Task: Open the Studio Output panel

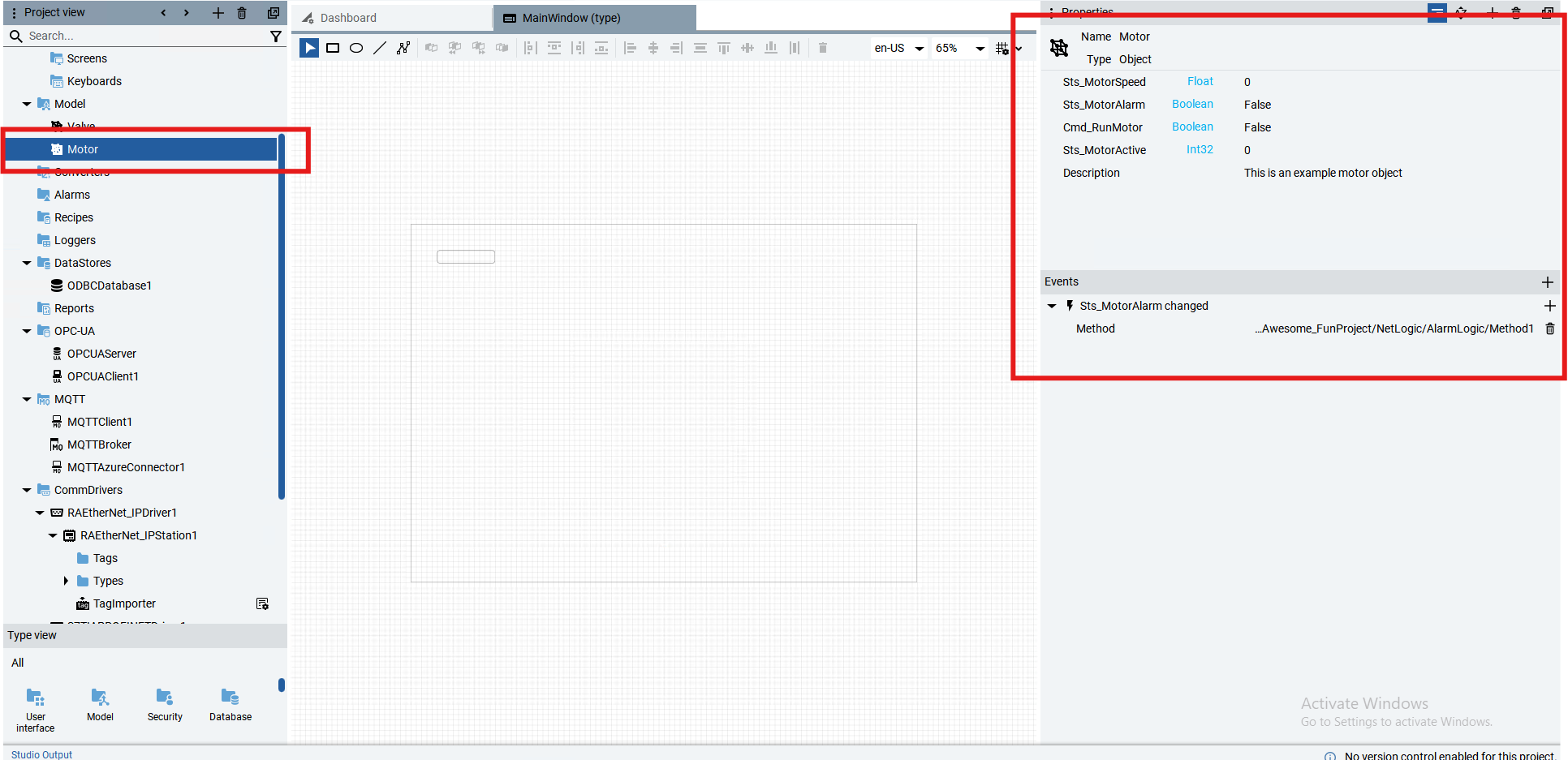Action: tap(41, 754)
